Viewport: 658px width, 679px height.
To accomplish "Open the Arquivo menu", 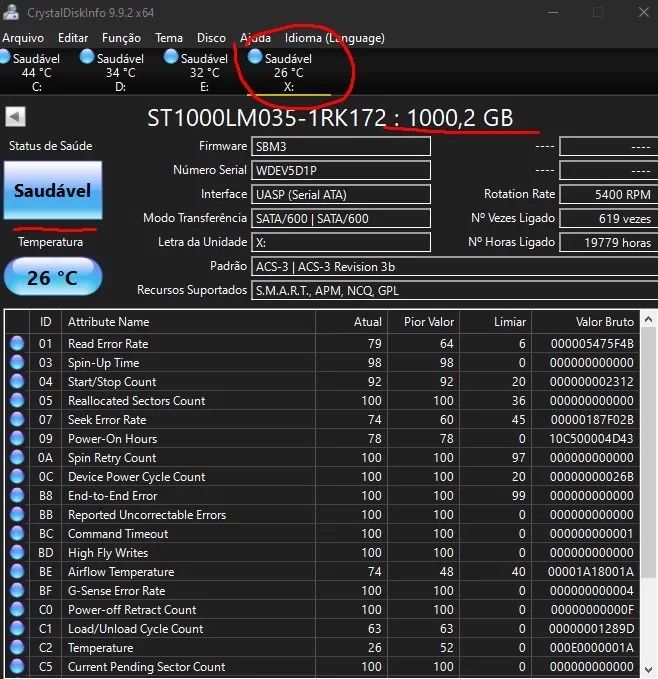I will click(23, 38).
